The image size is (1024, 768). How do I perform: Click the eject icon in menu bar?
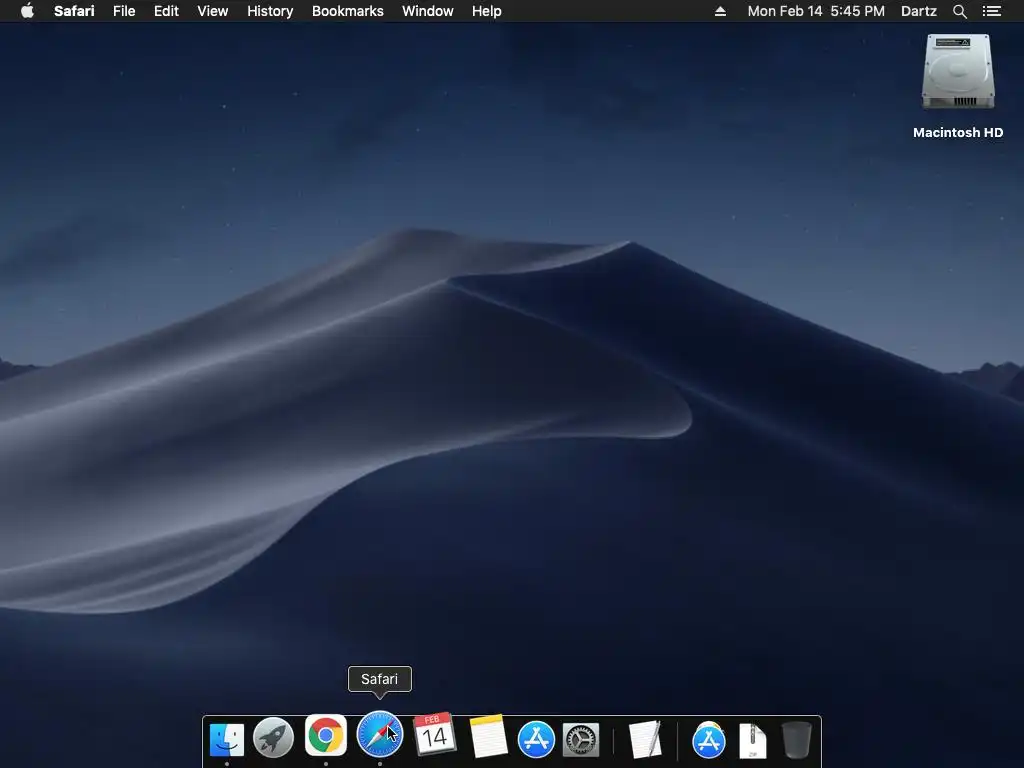click(x=720, y=11)
